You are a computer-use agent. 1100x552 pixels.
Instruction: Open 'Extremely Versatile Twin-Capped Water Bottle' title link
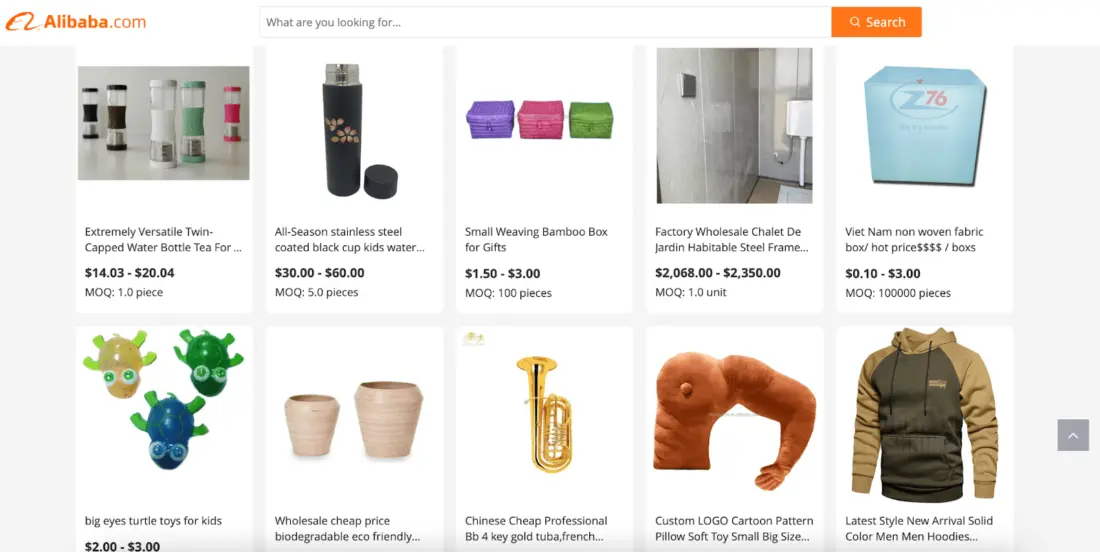tap(163, 239)
